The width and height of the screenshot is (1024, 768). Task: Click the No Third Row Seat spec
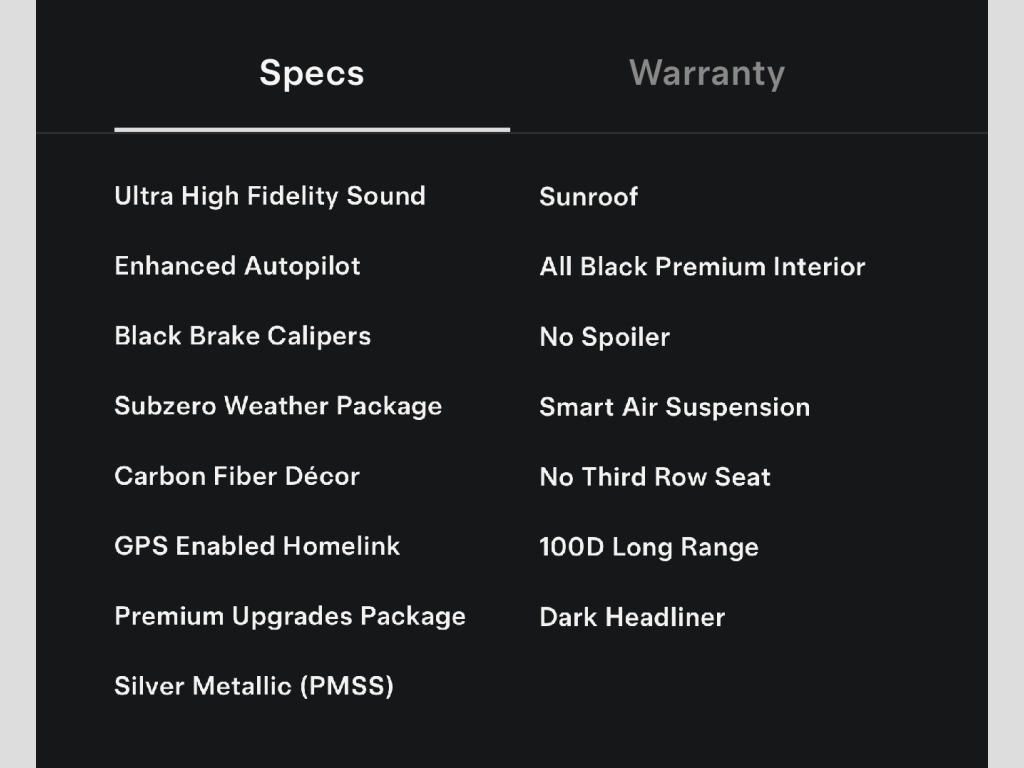point(655,477)
